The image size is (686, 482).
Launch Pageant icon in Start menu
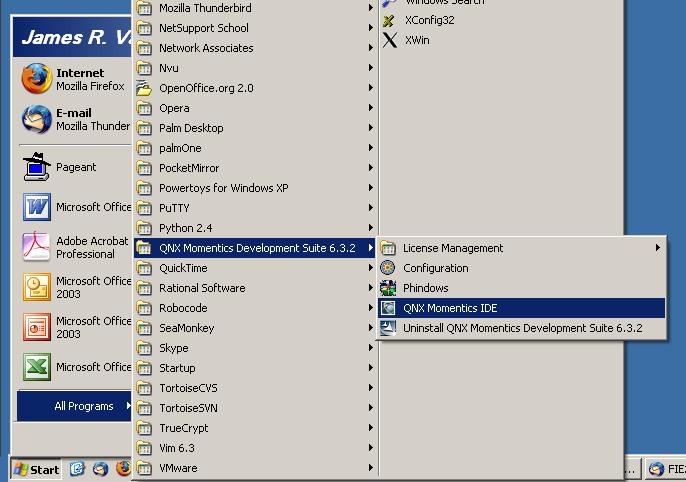(x=37, y=167)
